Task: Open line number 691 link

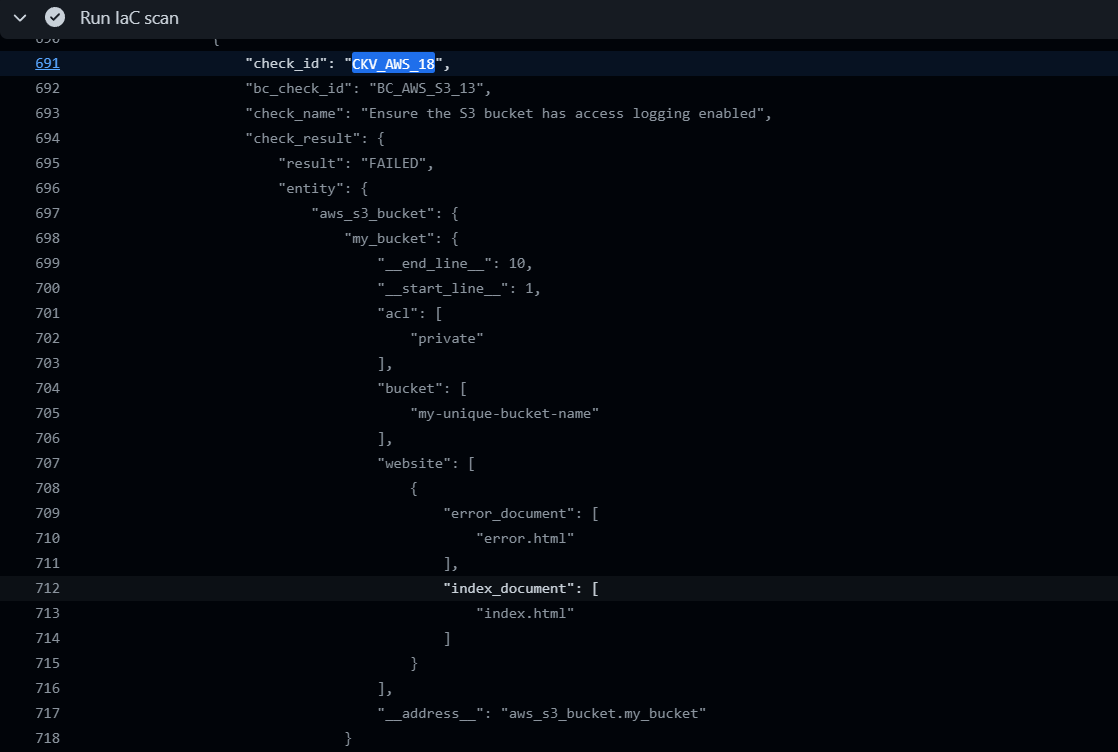Action: tap(47, 63)
